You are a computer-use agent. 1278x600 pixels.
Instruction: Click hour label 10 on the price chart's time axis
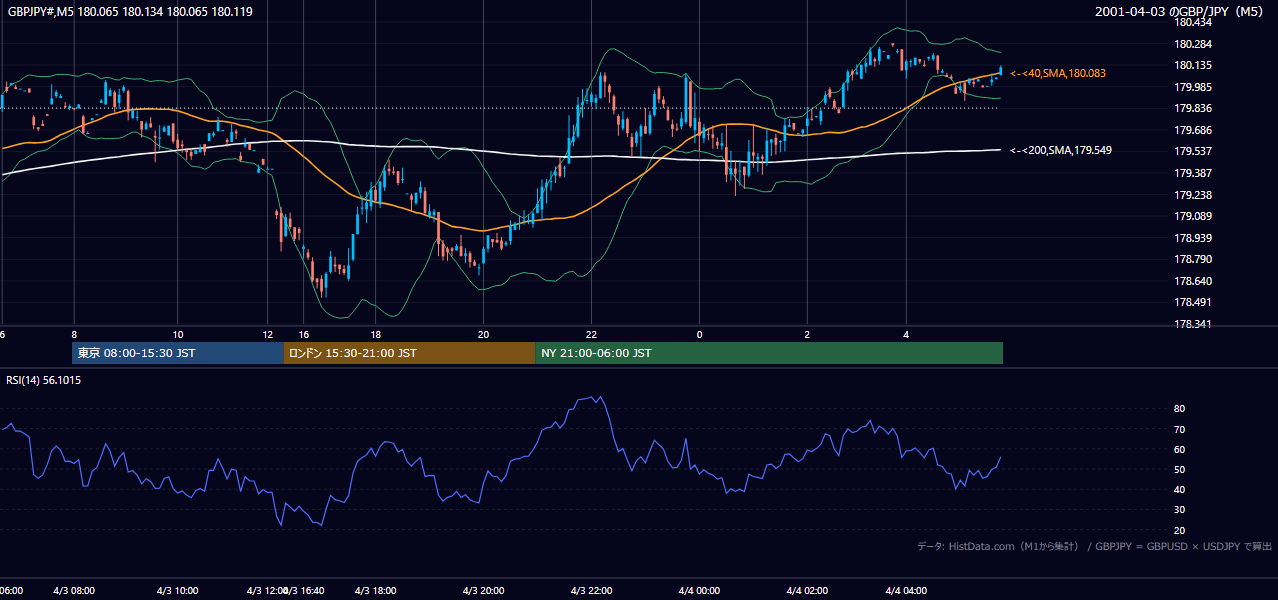tap(177, 334)
